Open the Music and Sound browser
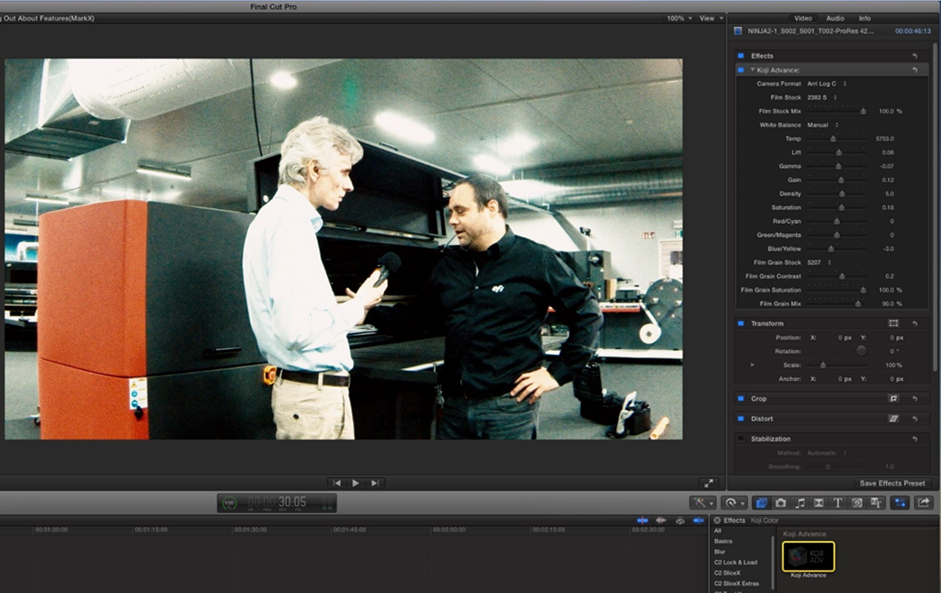The image size is (941, 593). tap(799, 503)
